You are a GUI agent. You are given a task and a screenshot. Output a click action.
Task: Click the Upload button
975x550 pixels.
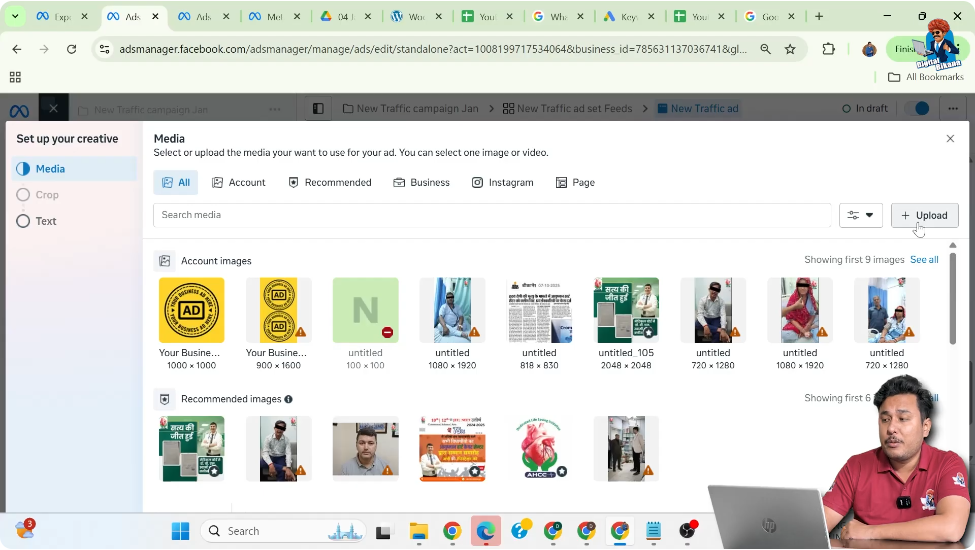click(925, 215)
